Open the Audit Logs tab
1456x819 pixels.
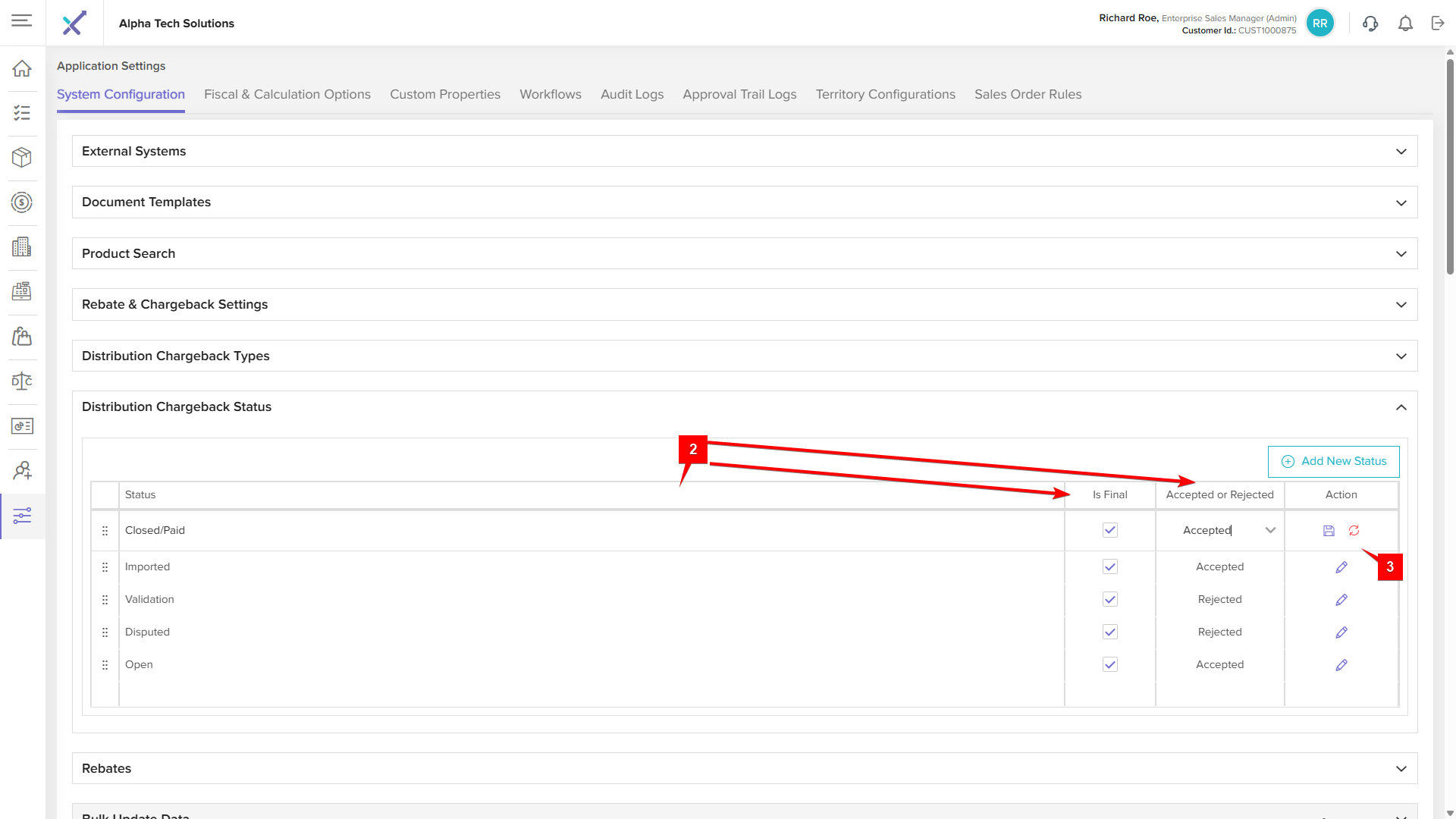click(632, 94)
